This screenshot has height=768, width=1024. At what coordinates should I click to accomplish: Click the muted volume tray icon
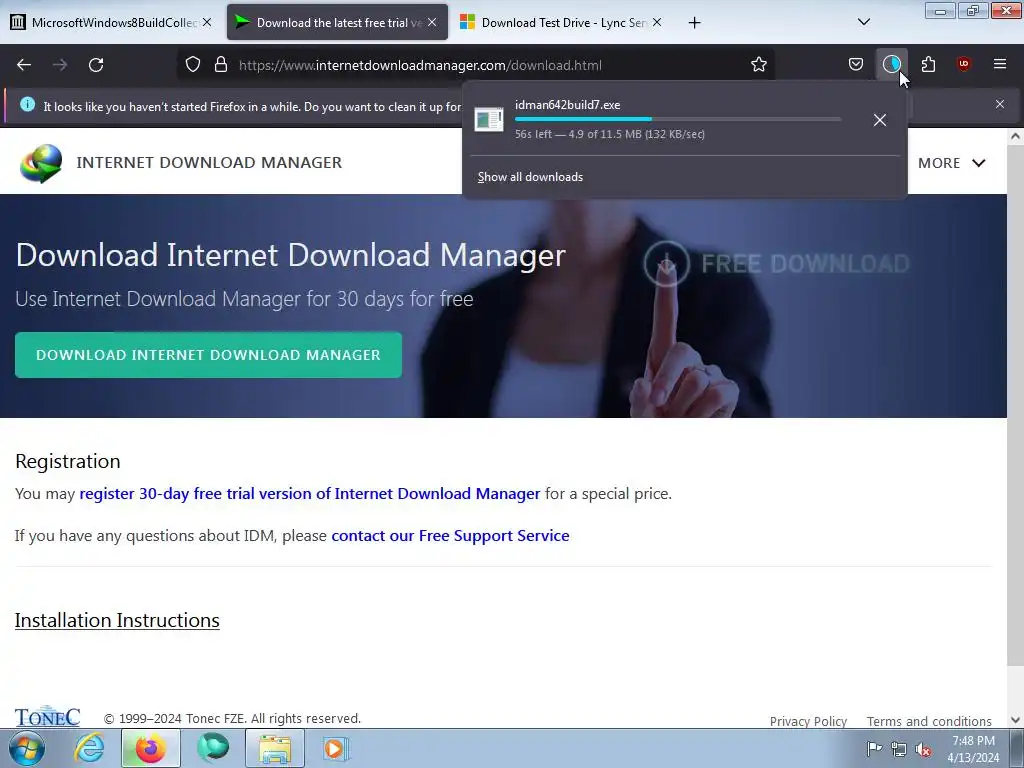point(923,749)
